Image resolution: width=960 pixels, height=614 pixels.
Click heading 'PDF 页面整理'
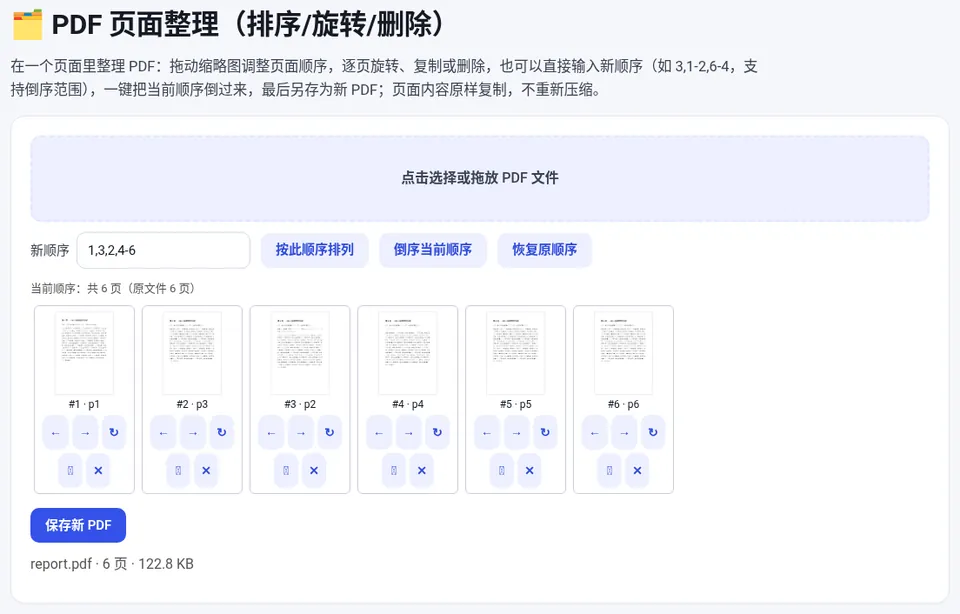(x=135, y=25)
